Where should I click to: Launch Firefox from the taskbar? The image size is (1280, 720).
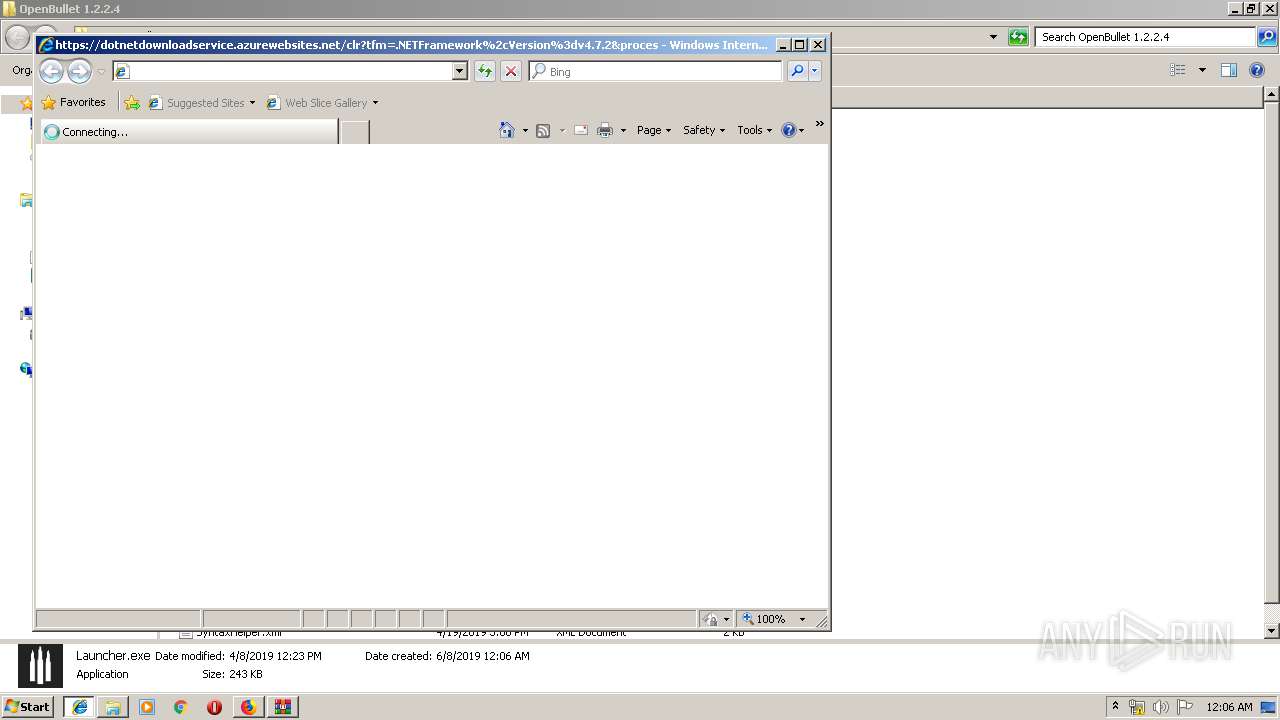click(248, 706)
